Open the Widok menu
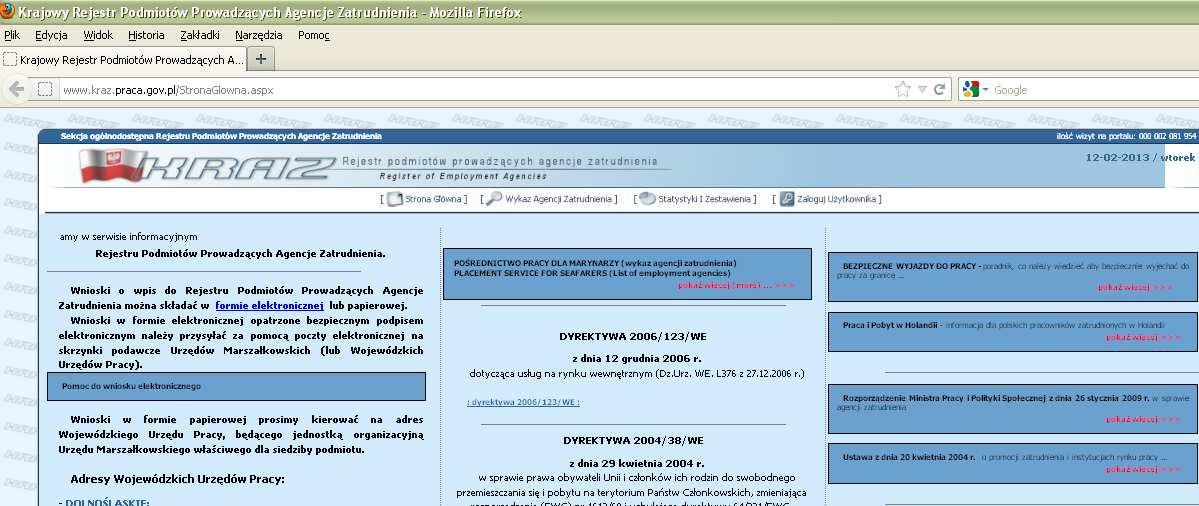 (98, 35)
